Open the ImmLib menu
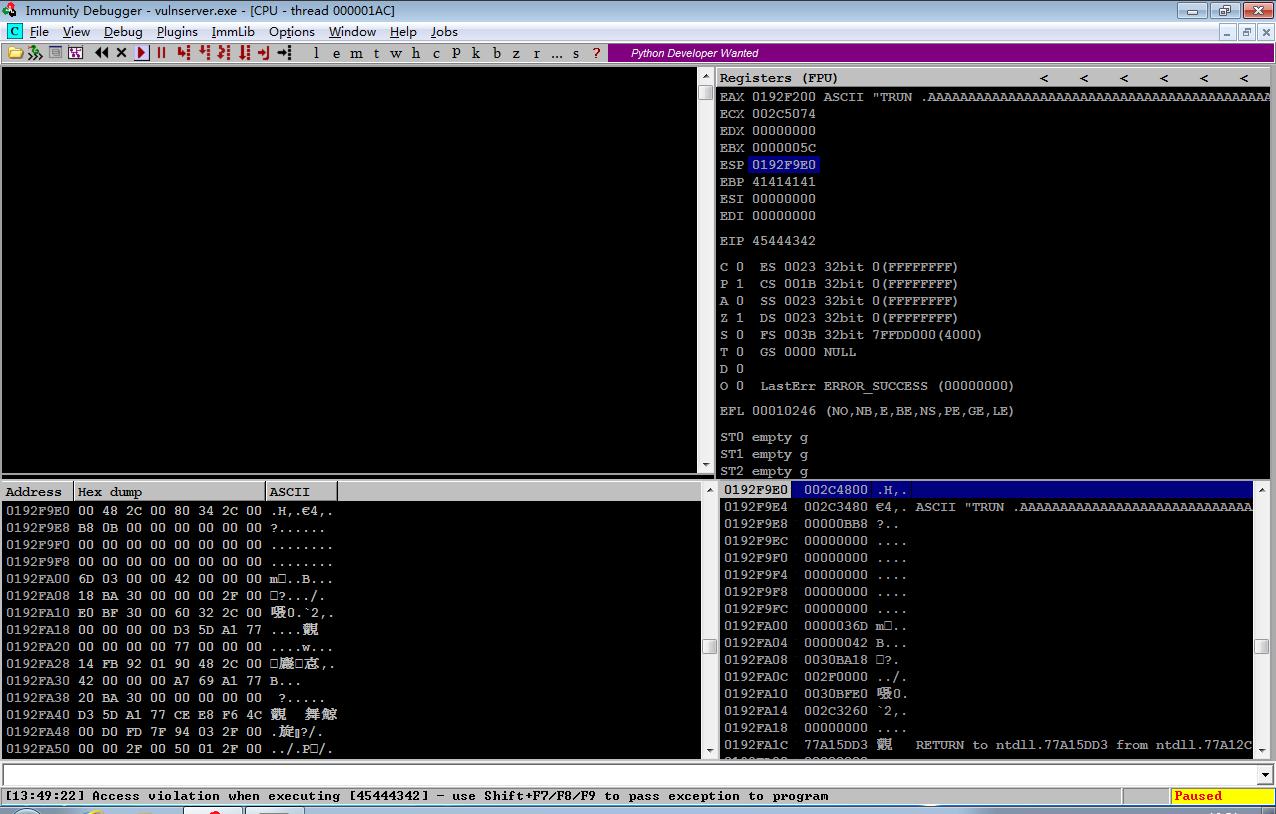Image resolution: width=1276 pixels, height=814 pixels. click(233, 32)
